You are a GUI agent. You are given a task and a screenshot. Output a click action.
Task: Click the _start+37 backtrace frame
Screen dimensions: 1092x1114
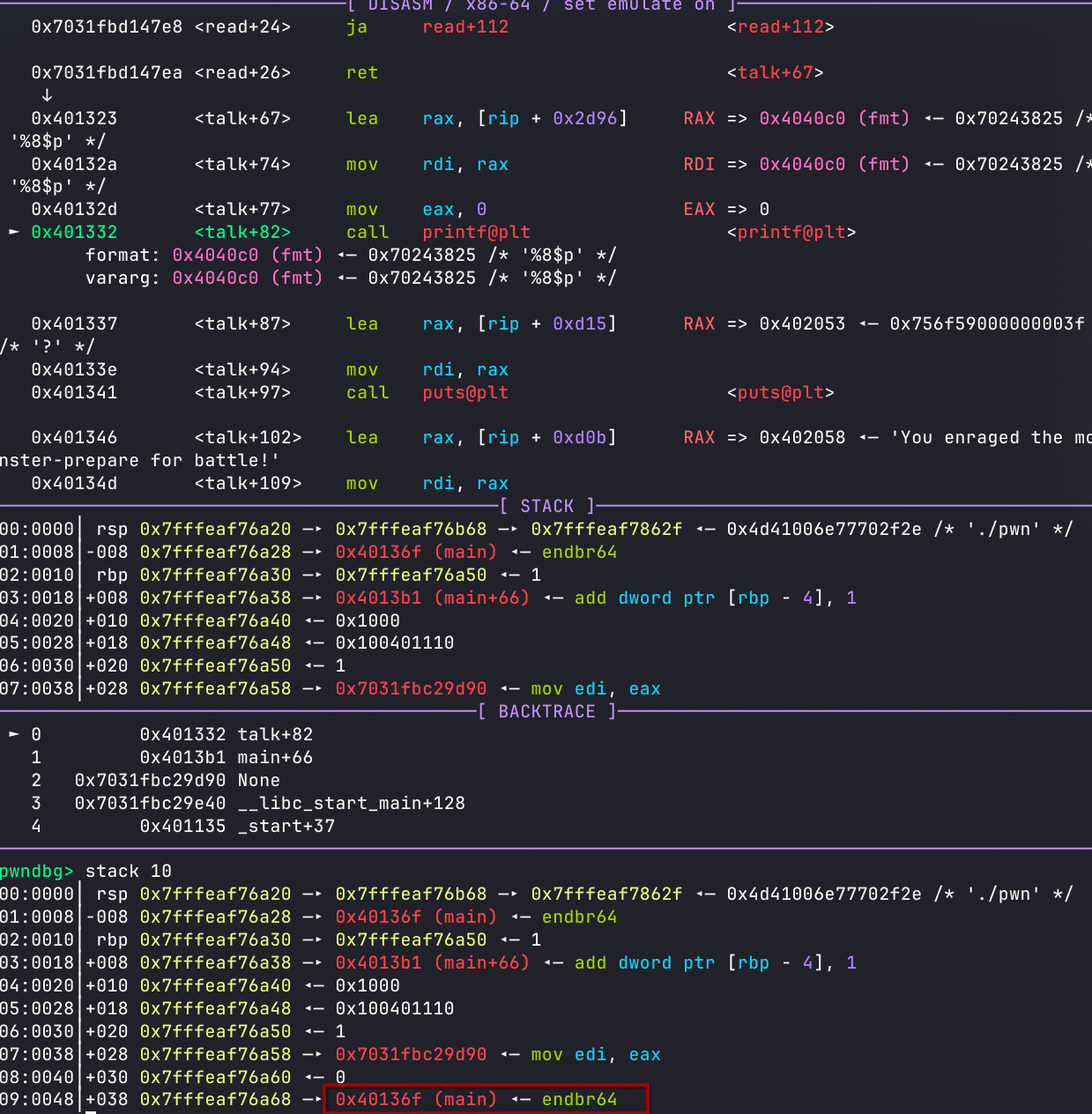286,826
